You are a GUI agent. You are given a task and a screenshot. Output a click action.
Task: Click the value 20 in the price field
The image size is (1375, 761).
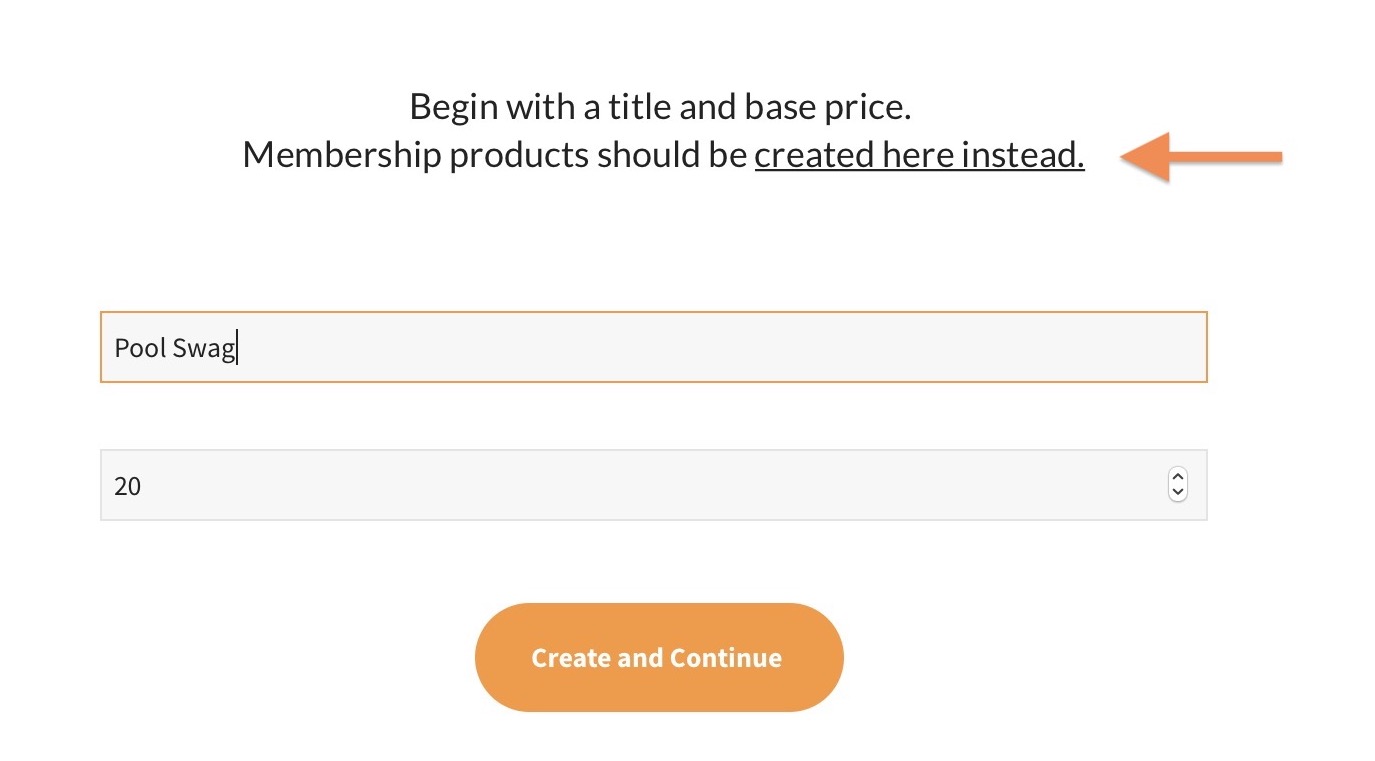pos(128,486)
